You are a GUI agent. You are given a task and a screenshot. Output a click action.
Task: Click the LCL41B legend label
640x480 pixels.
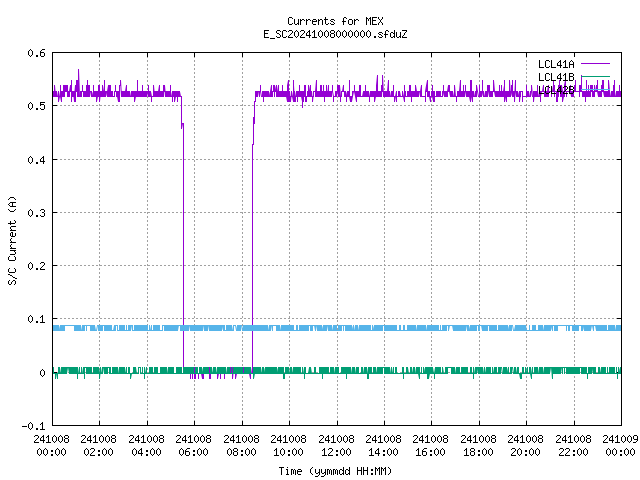coord(556,77)
